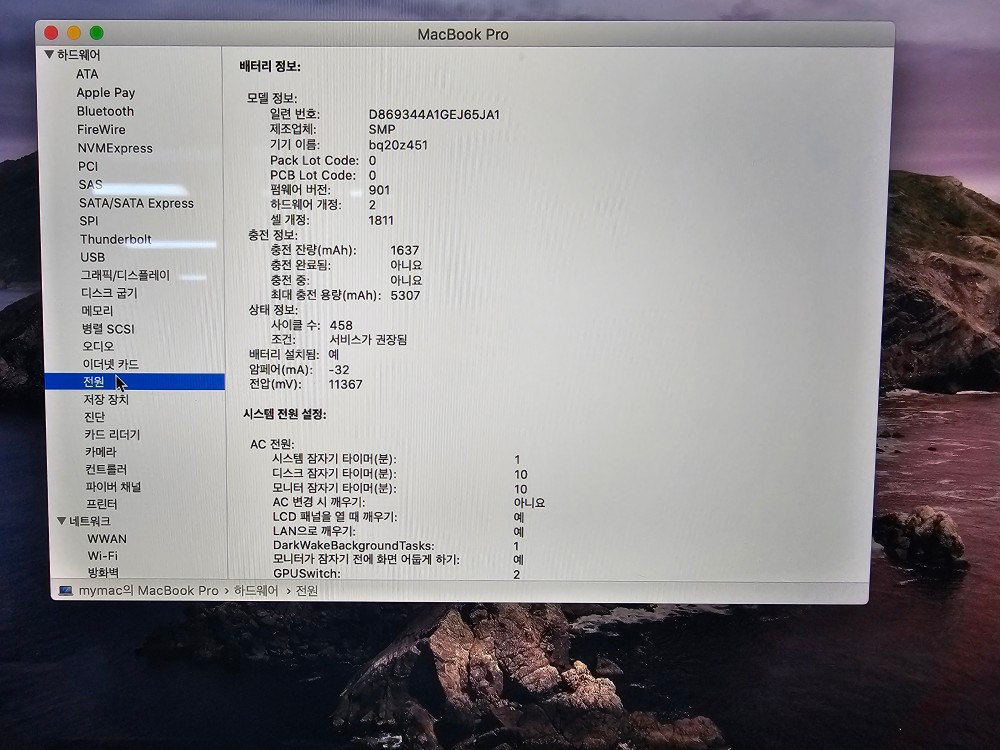The height and width of the screenshot is (750, 1000).
Task: Select 진단 in the sidebar
Action: [x=94, y=416]
